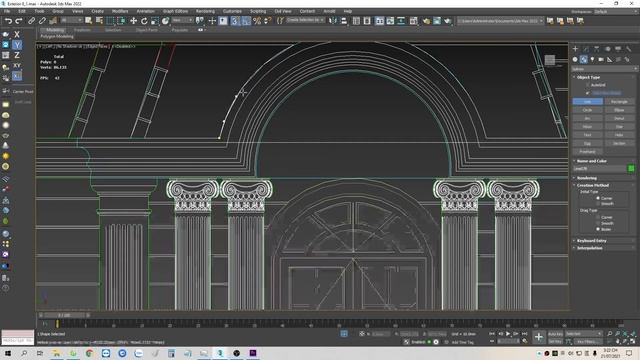Toggle the Percent Snap button
The height and width of the screenshot is (360, 640).
coord(257,21)
